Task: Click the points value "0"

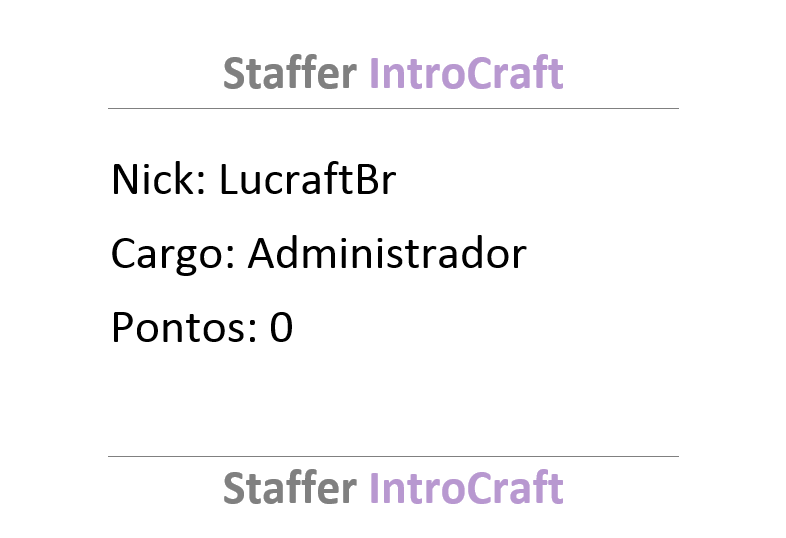Action: [281, 327]
